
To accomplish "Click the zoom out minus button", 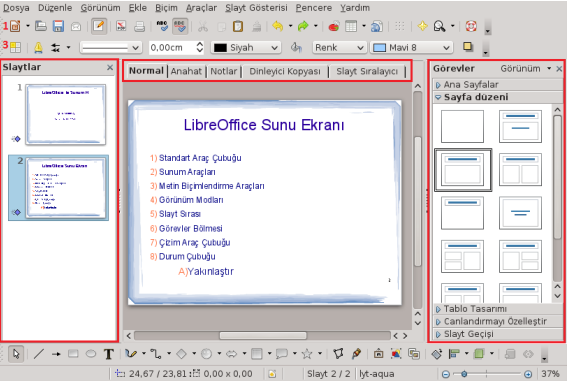I will tap(446, 374).
